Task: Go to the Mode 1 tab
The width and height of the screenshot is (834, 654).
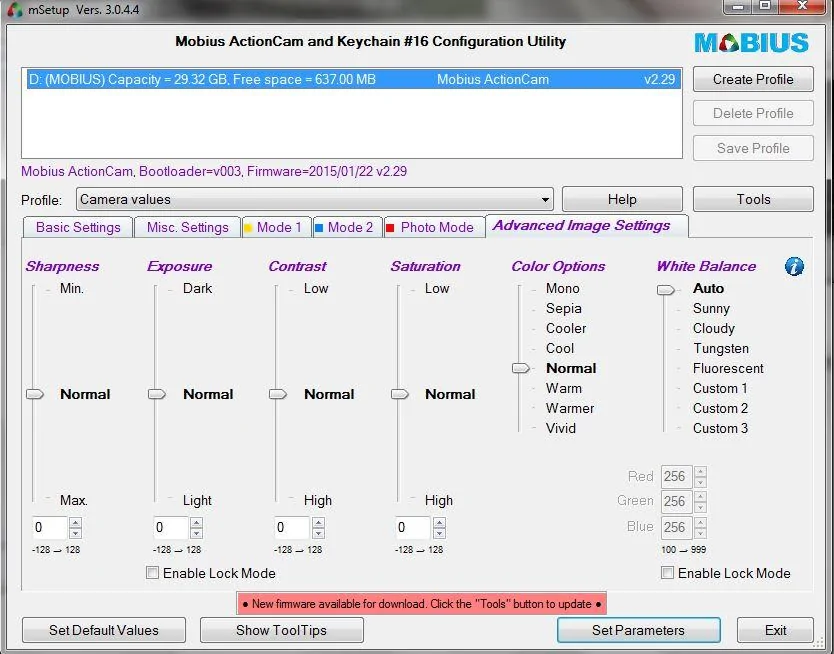Action: coord(277,227)
